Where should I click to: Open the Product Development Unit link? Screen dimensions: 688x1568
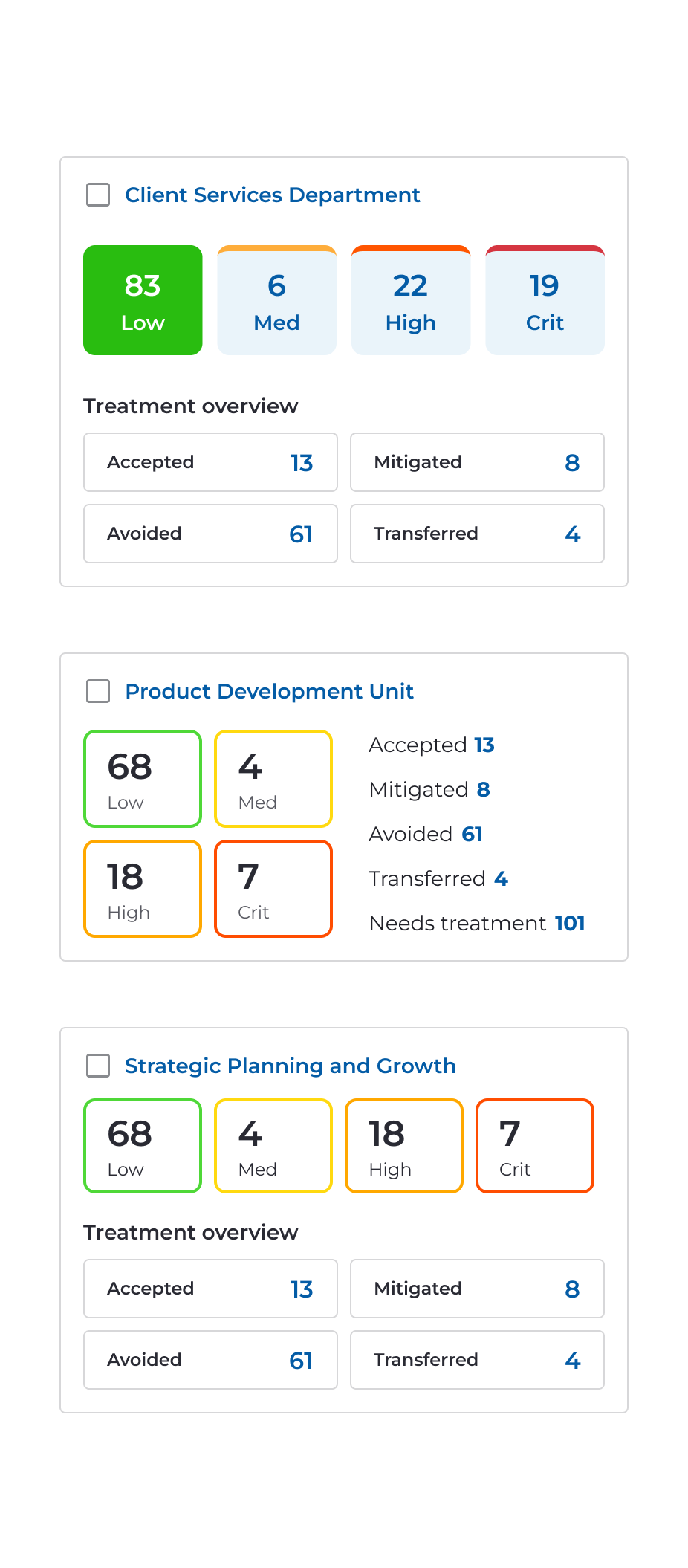(269, 691)
